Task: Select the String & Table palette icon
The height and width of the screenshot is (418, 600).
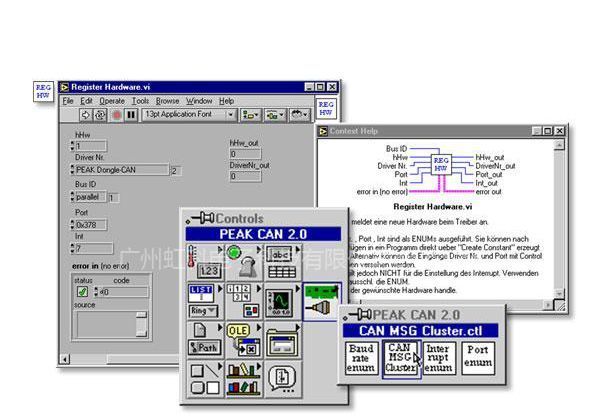Action: pos(282,262)
